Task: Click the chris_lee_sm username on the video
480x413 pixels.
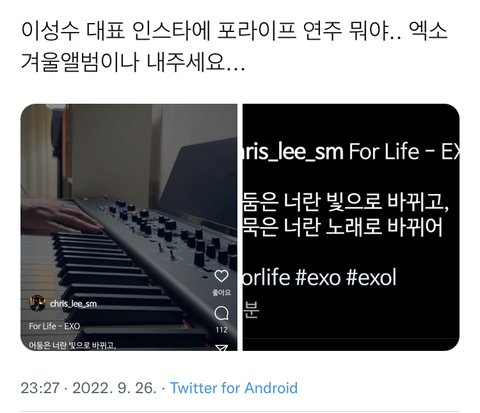Action: (x=73, y=304)
